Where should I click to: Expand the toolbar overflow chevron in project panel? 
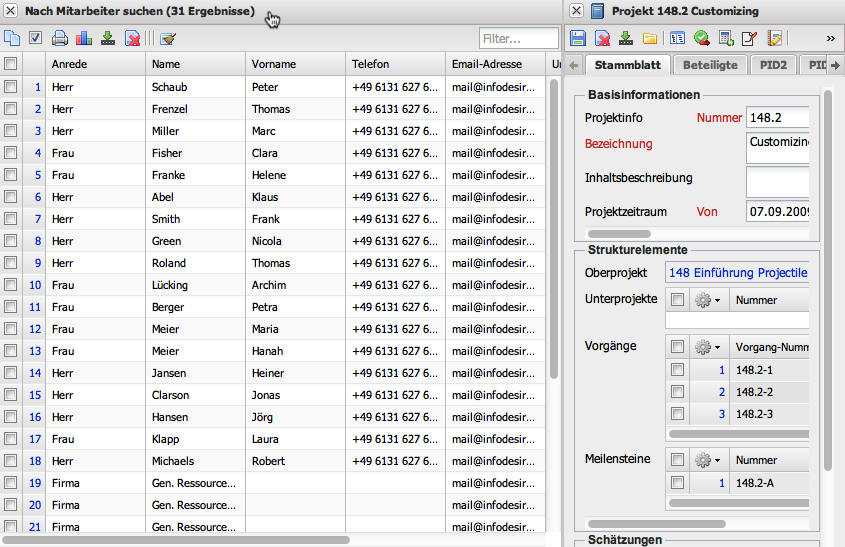pos(830,39)
